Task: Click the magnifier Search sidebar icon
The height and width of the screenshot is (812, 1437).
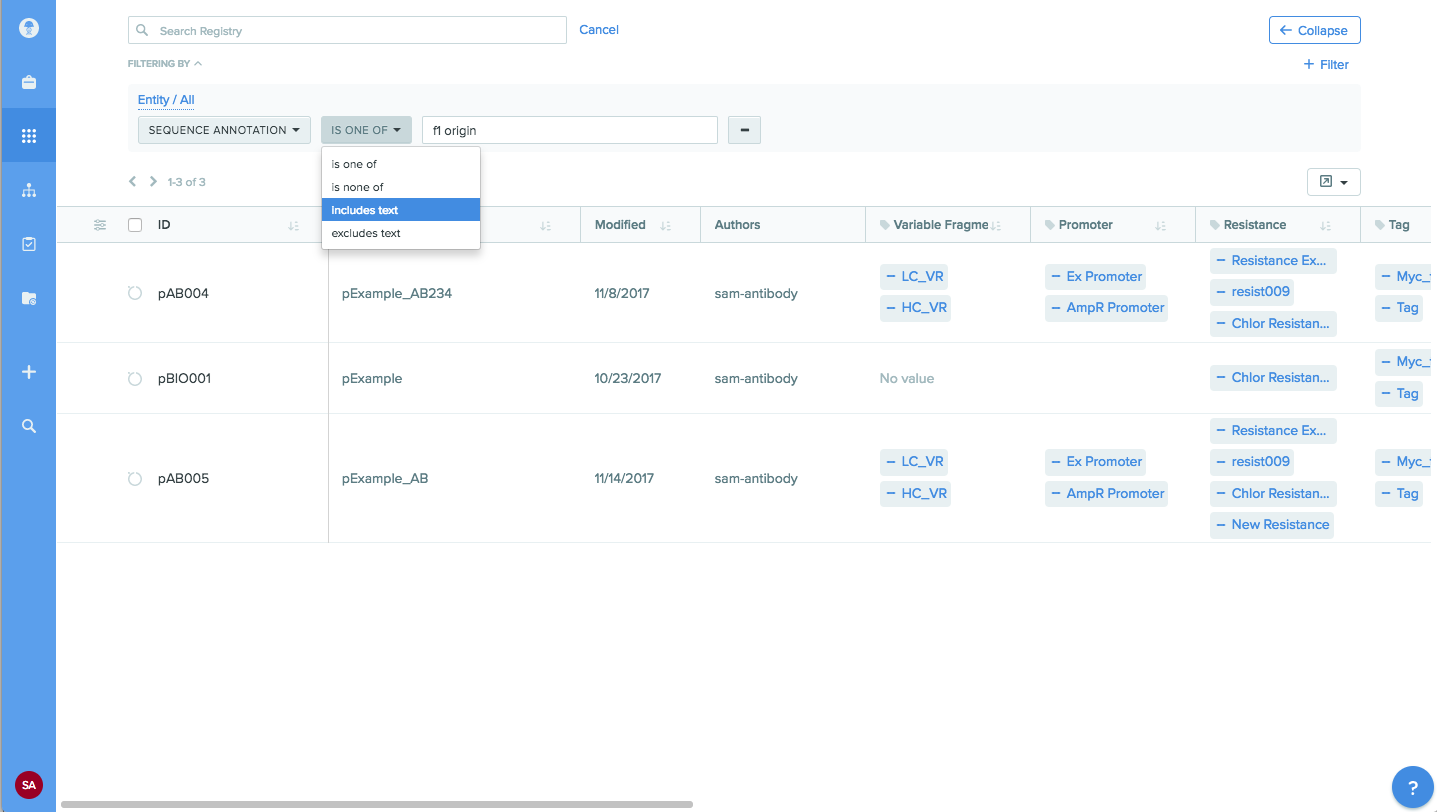Action: 29,426
